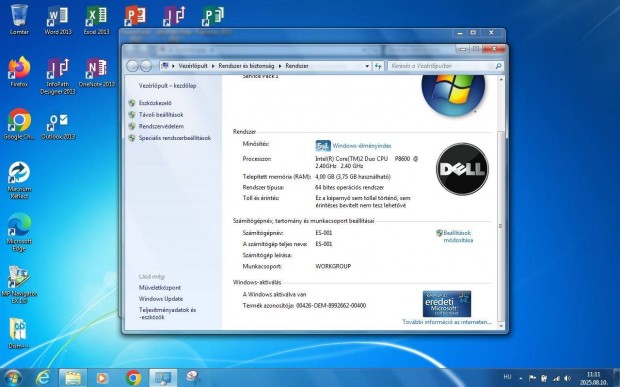Click the HU language indicator

point(507,377)
